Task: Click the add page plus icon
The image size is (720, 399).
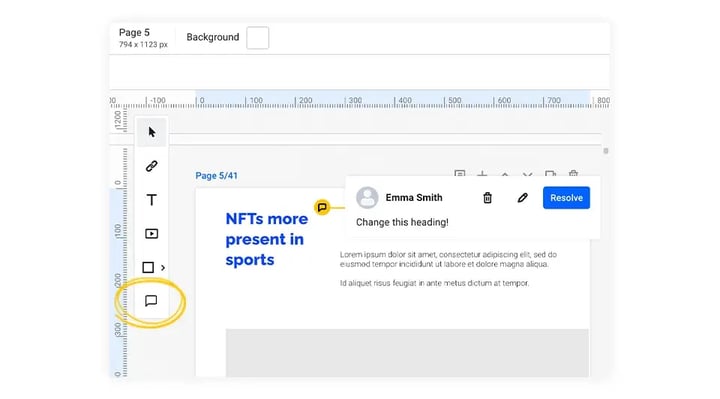Action: [x=482, y=174]
